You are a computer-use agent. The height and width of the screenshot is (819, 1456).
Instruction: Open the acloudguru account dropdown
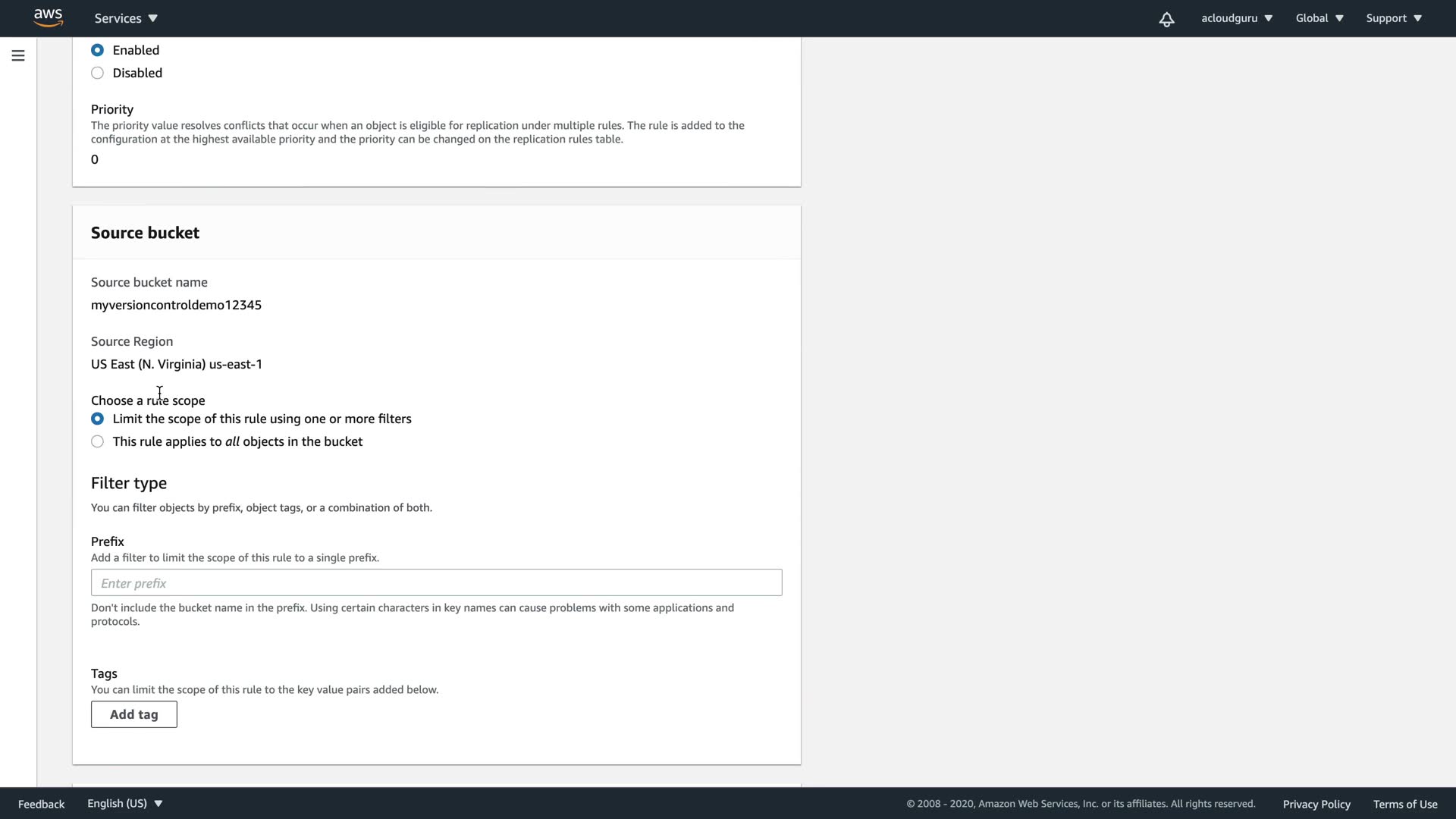tap(1236, 18)
